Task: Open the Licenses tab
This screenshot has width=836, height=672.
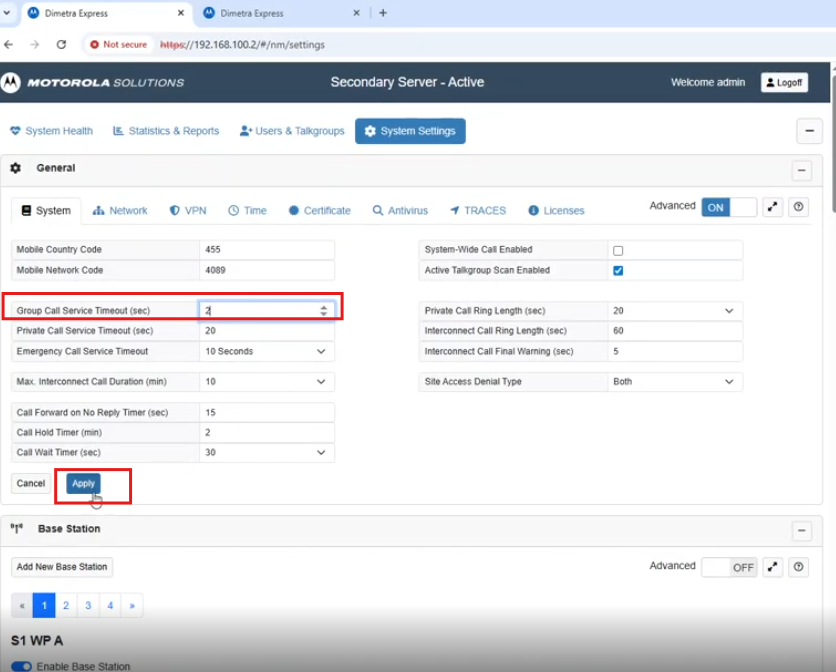Action: (x=557, y=211)
